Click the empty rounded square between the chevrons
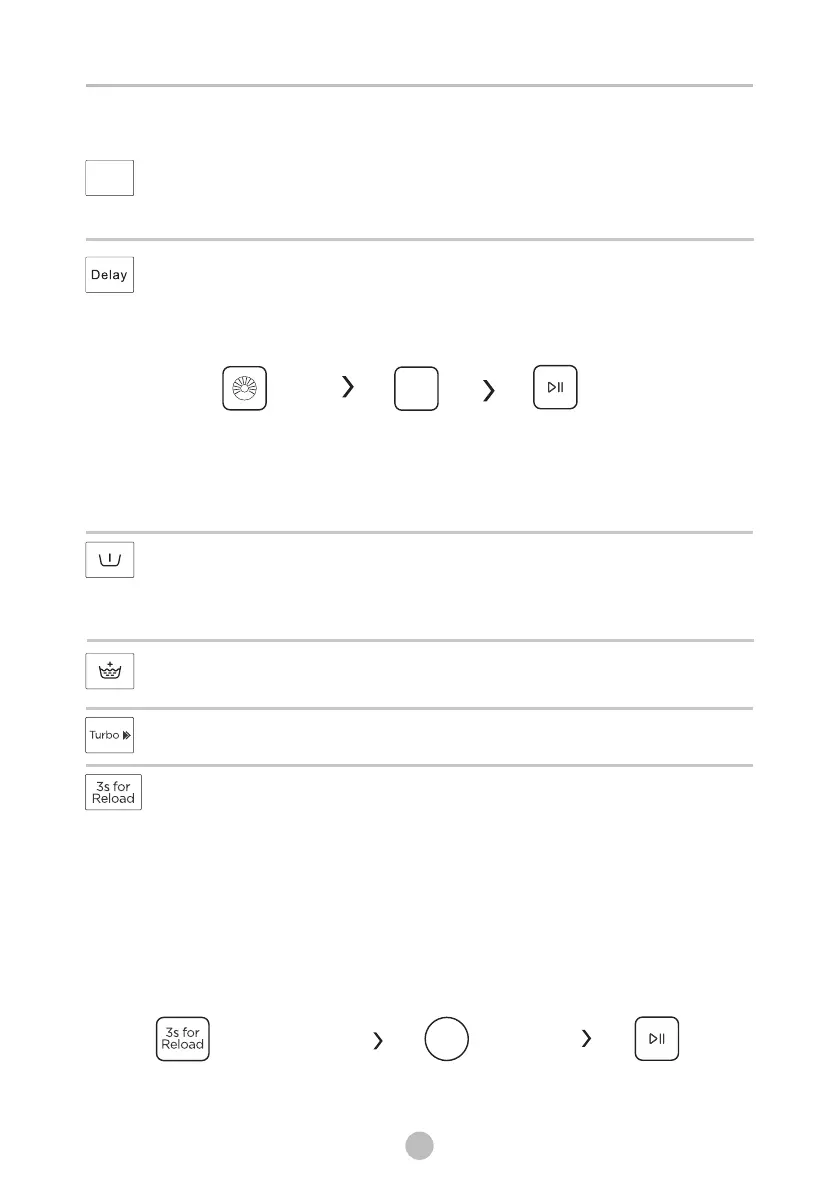Image resolution: width=839 pixels, height=1191 pixels. pyautogui.click(x=416, y=389)
